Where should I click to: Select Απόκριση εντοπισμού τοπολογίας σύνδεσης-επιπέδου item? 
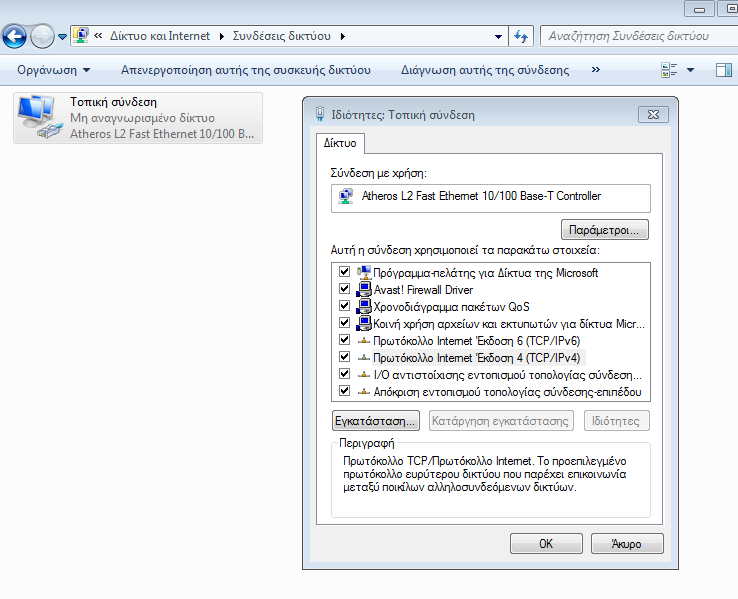pyautogui.click(x=507, y=392)
